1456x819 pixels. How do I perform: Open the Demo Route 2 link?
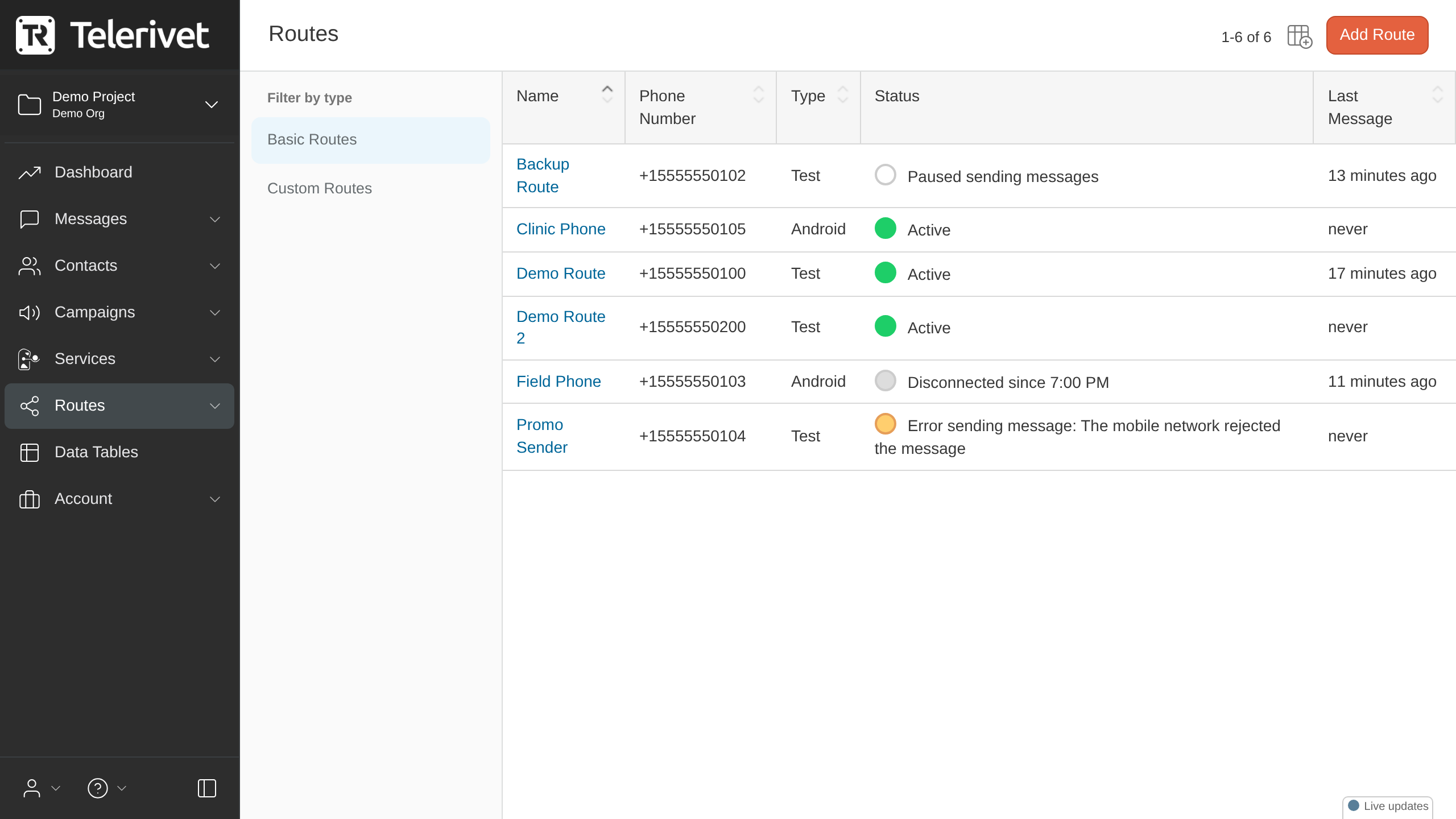[x=561, y=327]
